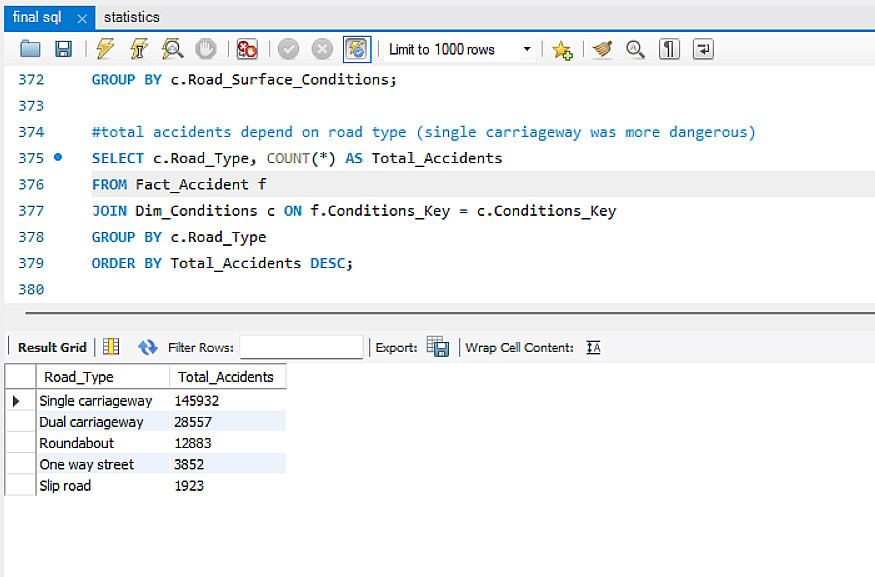Toggle stop-on-error script execution icon
The image size is (875, 577).
point(247,49)
